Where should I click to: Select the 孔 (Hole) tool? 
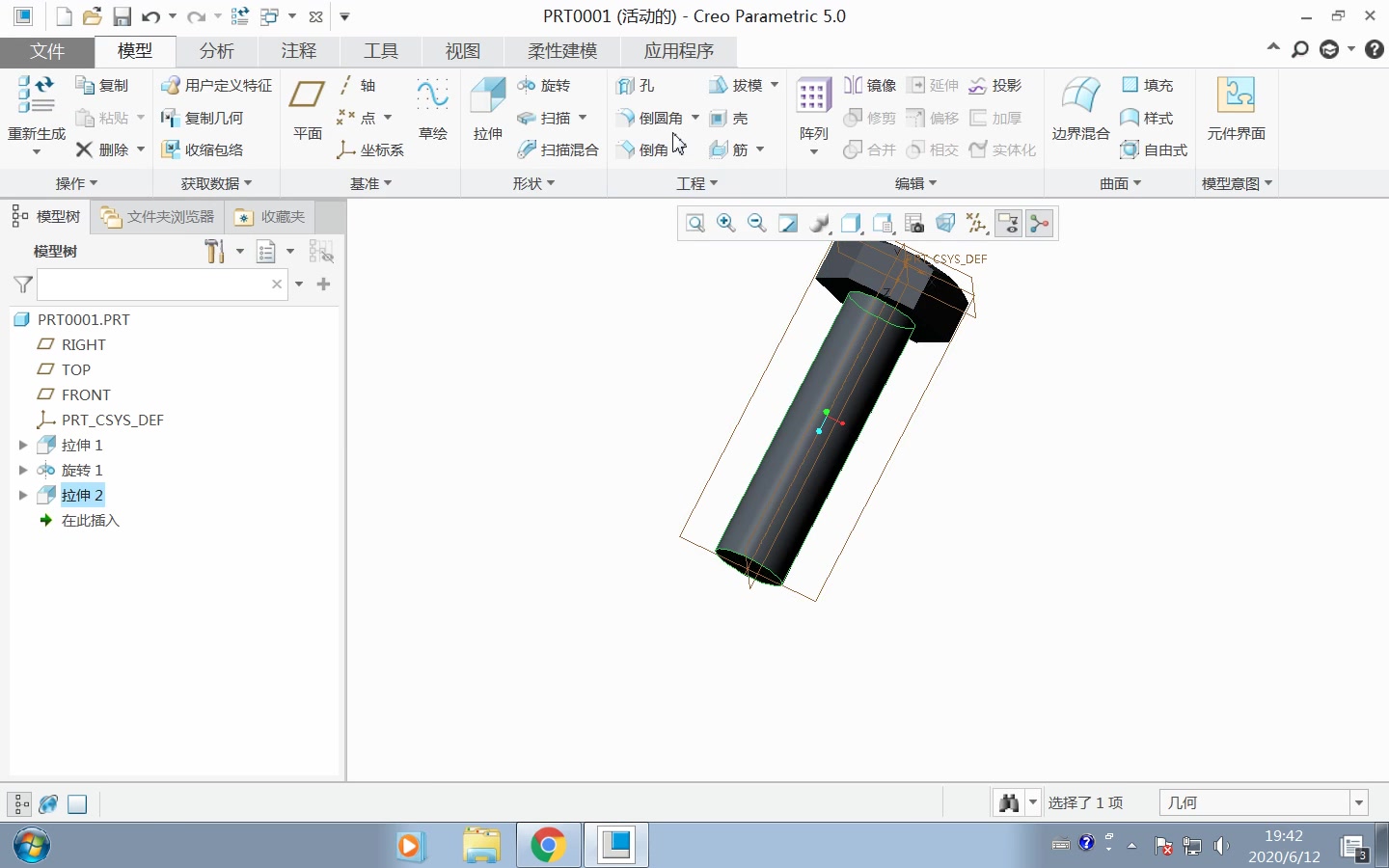pyautogui.click(x=639, y=86)
